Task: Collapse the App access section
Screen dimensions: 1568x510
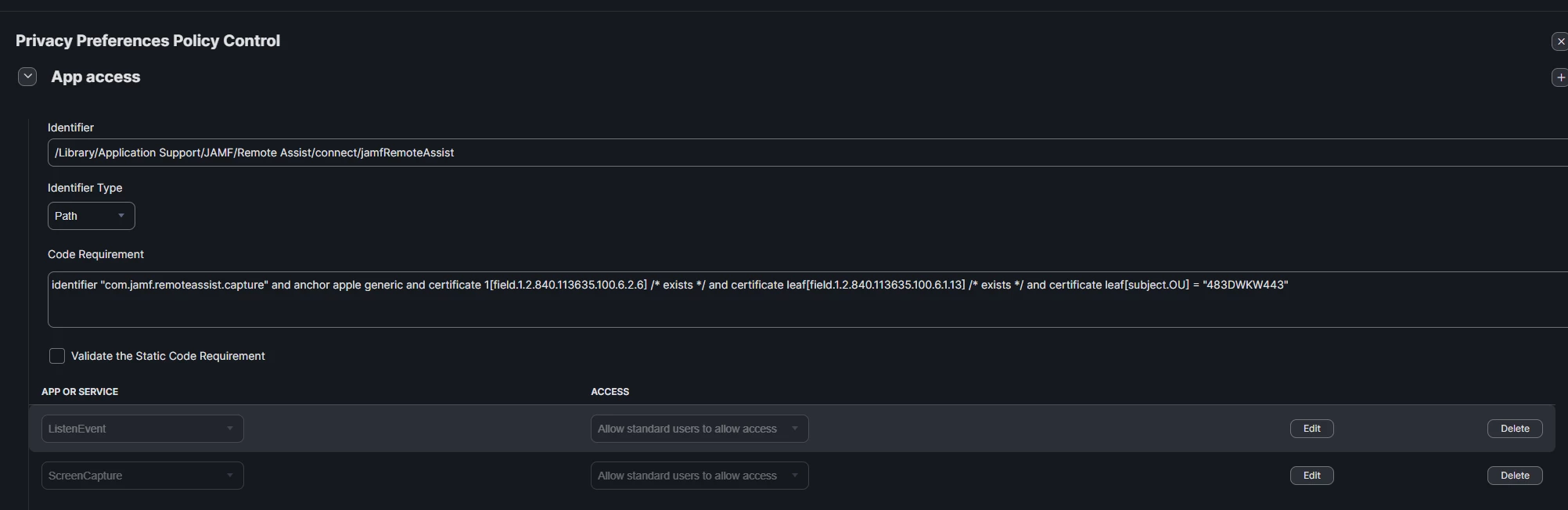Action: (x=27, y=77)
